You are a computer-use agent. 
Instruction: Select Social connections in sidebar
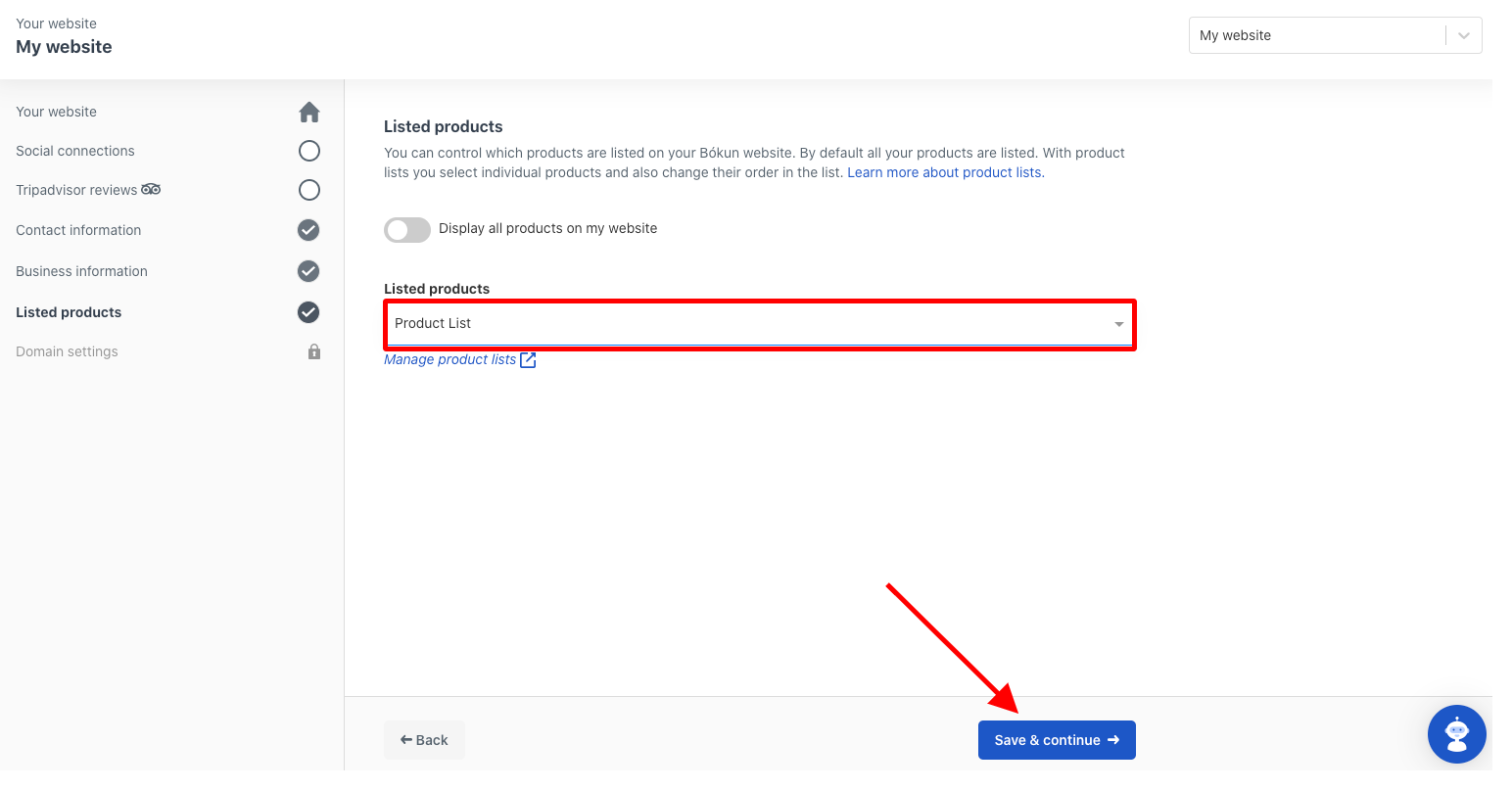pyautogui.click(x=75, y=151)
